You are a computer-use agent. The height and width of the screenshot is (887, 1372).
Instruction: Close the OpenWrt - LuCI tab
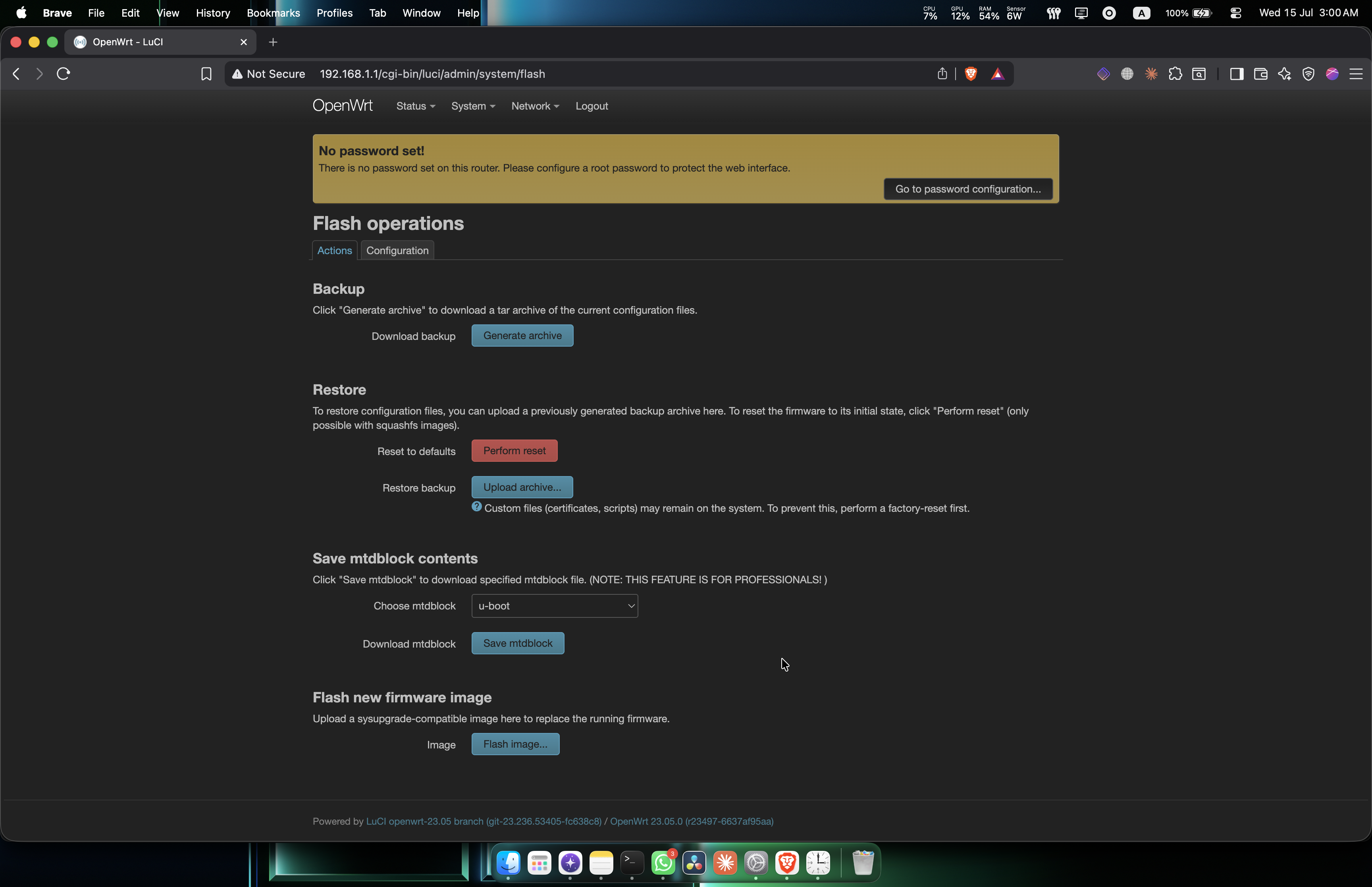point(243,42)
